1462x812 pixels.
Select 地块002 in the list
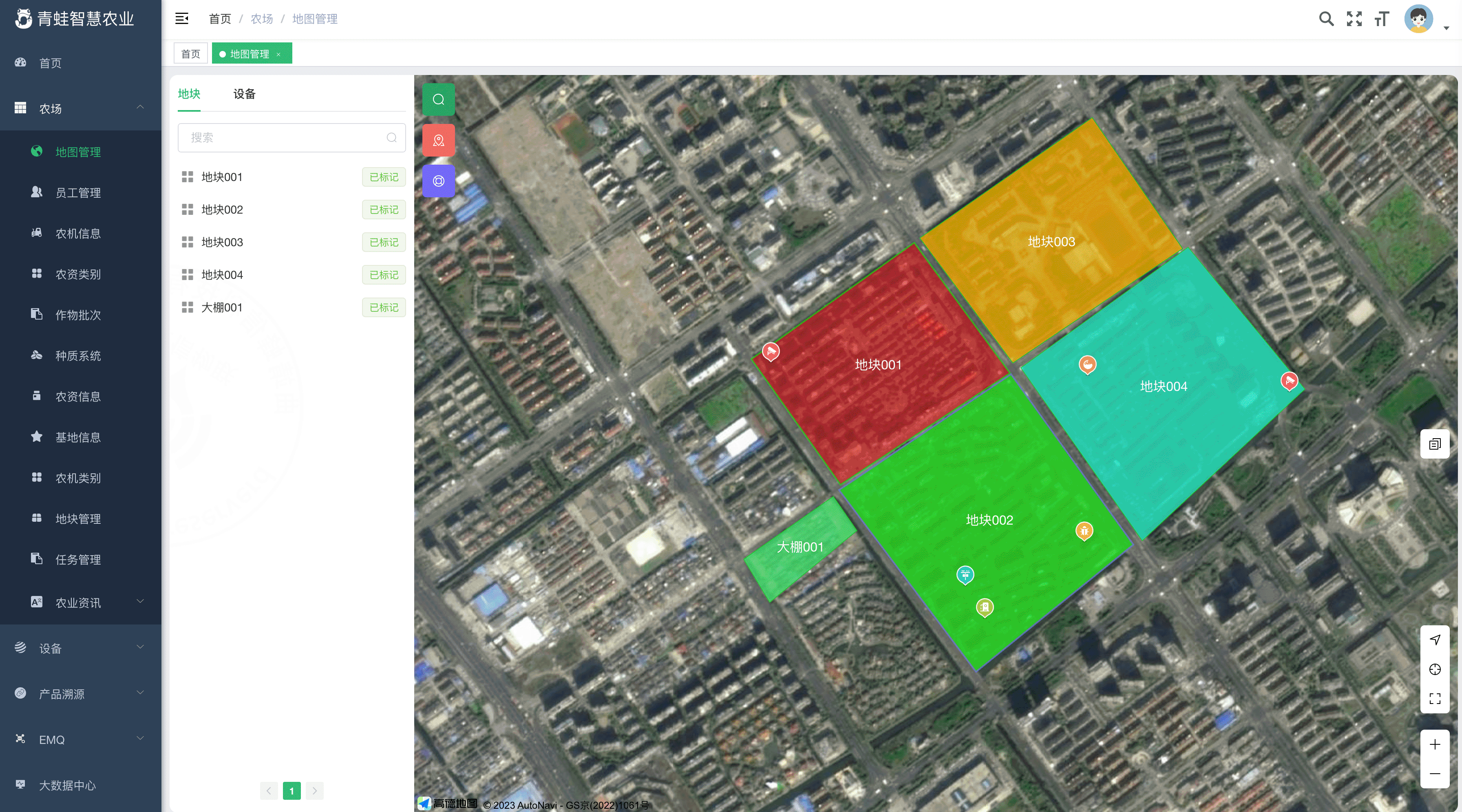293,210
